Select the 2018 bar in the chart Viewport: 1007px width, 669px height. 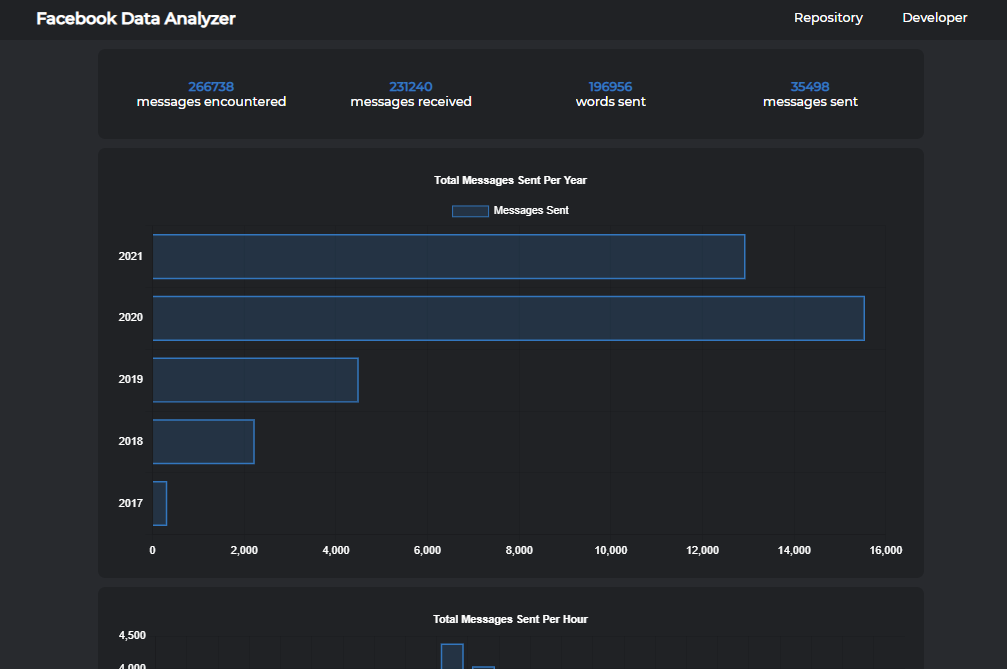pos(204,442)
